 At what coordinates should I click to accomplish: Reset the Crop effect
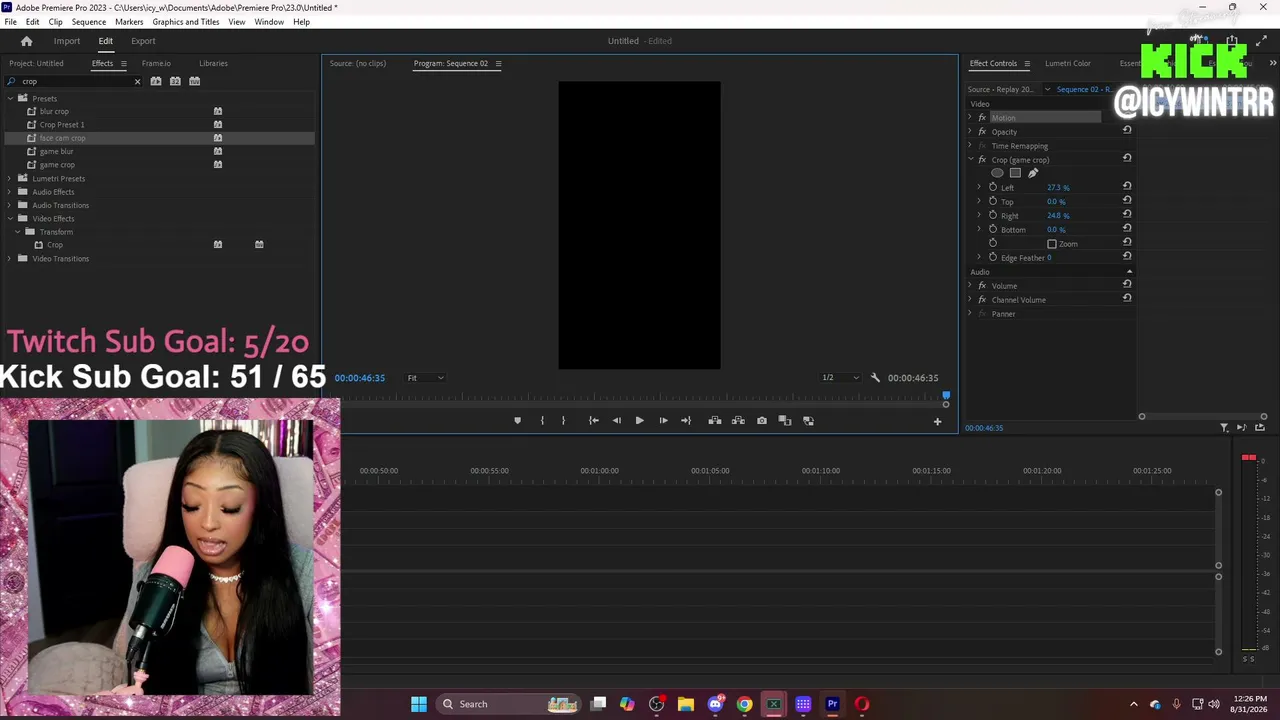(1127, 158)
